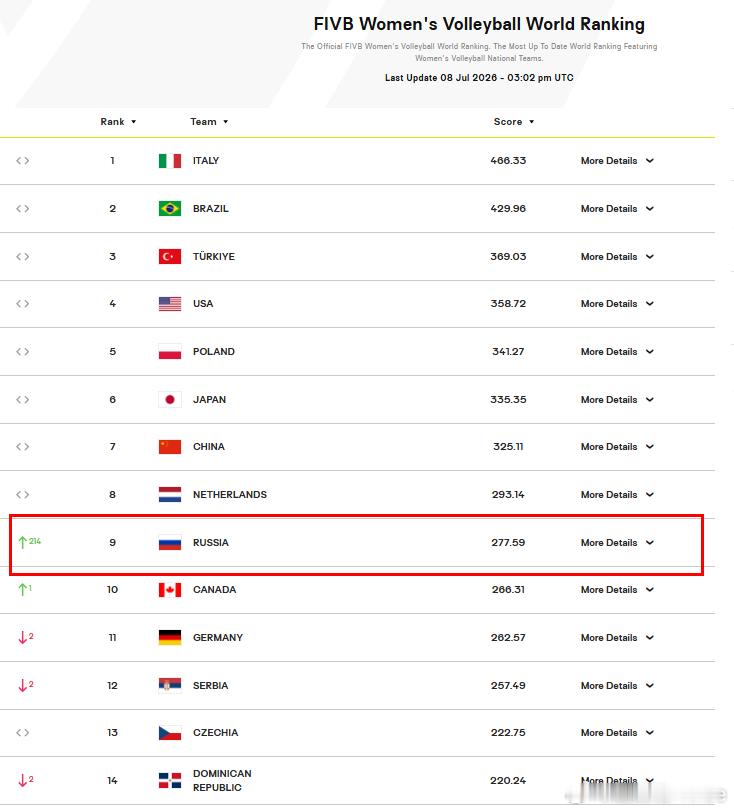This screenshot has width=734, height=812.
Task: Click the USA team name
Action: [203, 304]
